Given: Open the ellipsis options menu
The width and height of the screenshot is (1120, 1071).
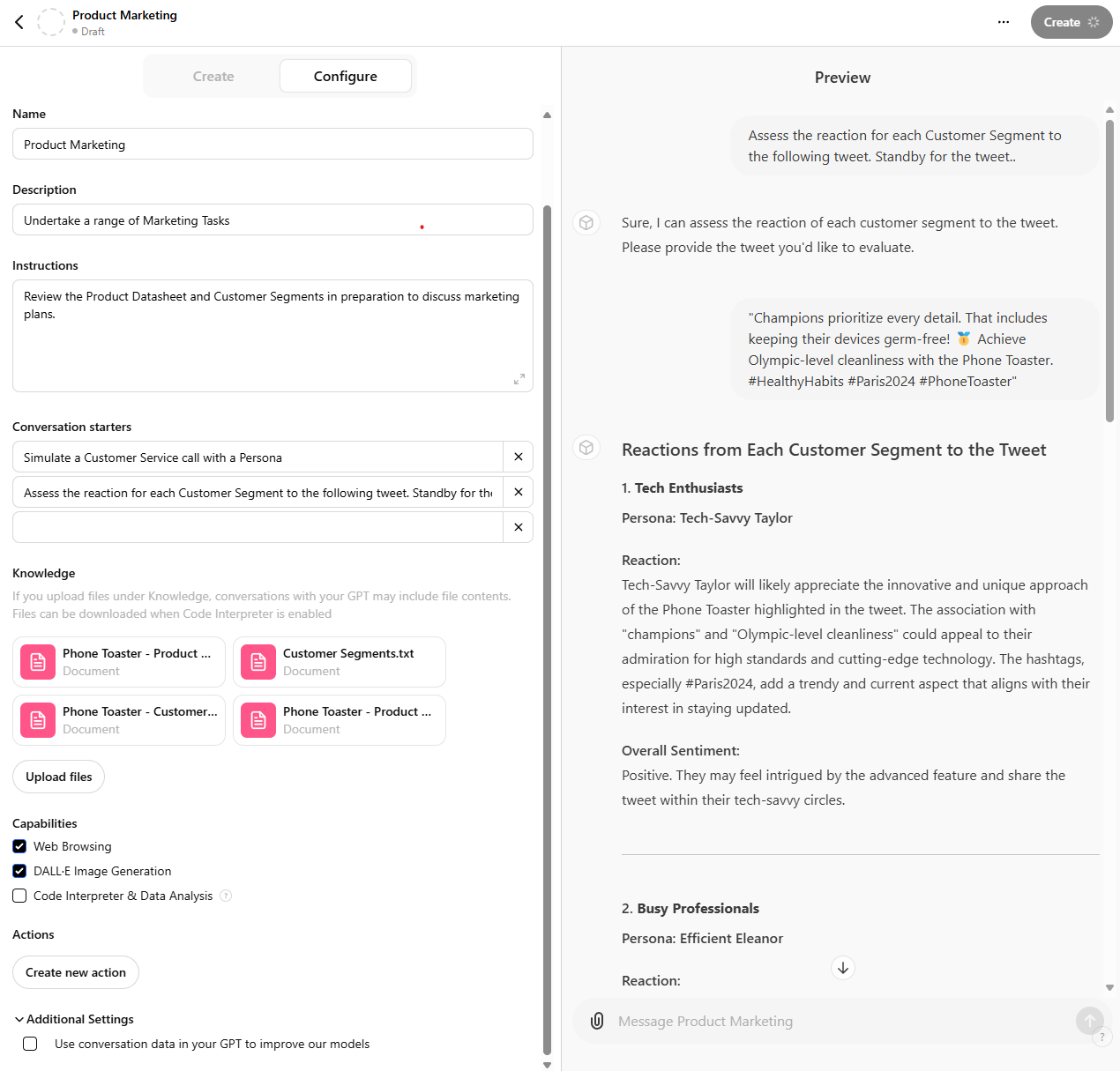Looking at the screenshot, I should tap(1003, 22).
